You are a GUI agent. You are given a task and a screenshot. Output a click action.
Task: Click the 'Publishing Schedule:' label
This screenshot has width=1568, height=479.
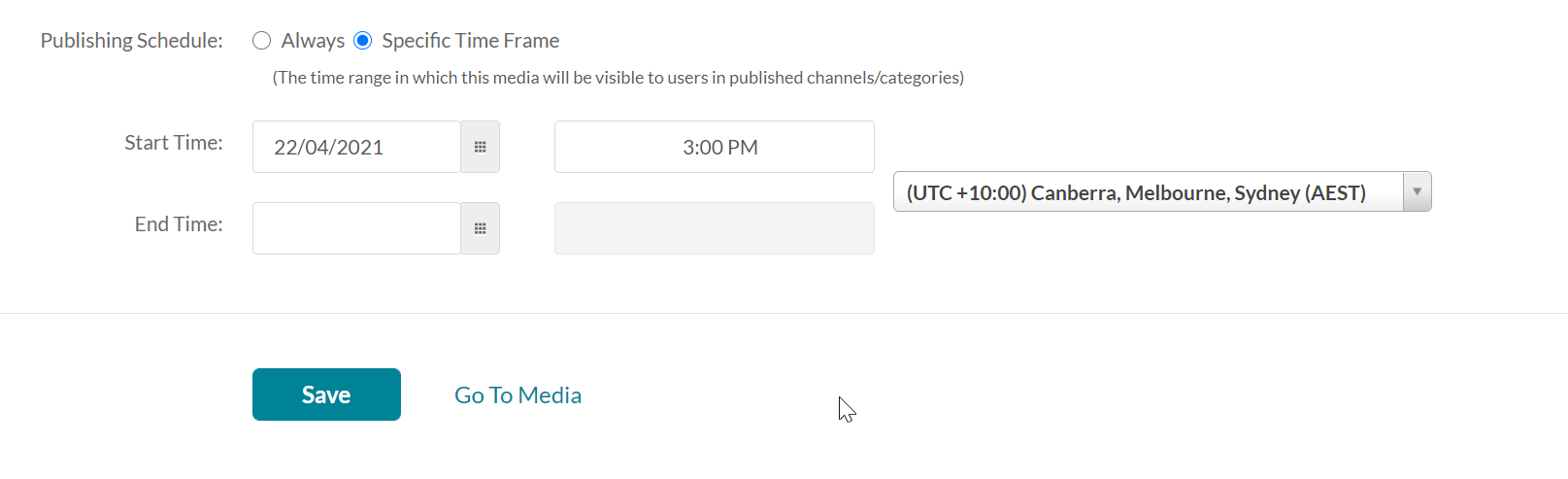tap(132, 41)
